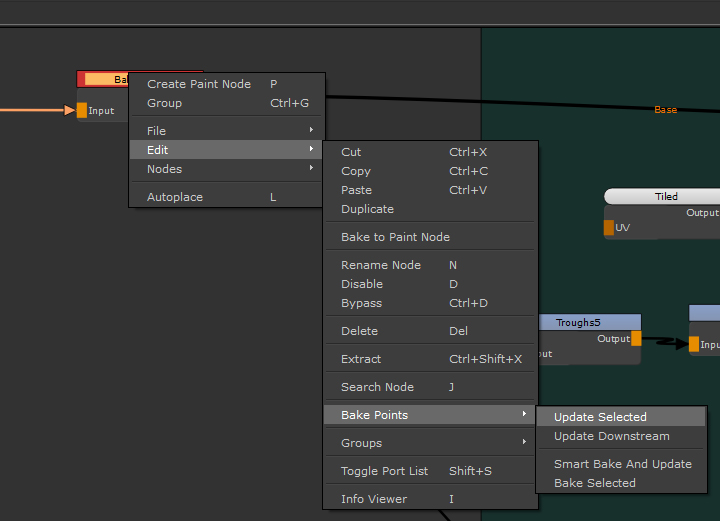
Task: Select Create Paint Node
Action: coord(199,84)
